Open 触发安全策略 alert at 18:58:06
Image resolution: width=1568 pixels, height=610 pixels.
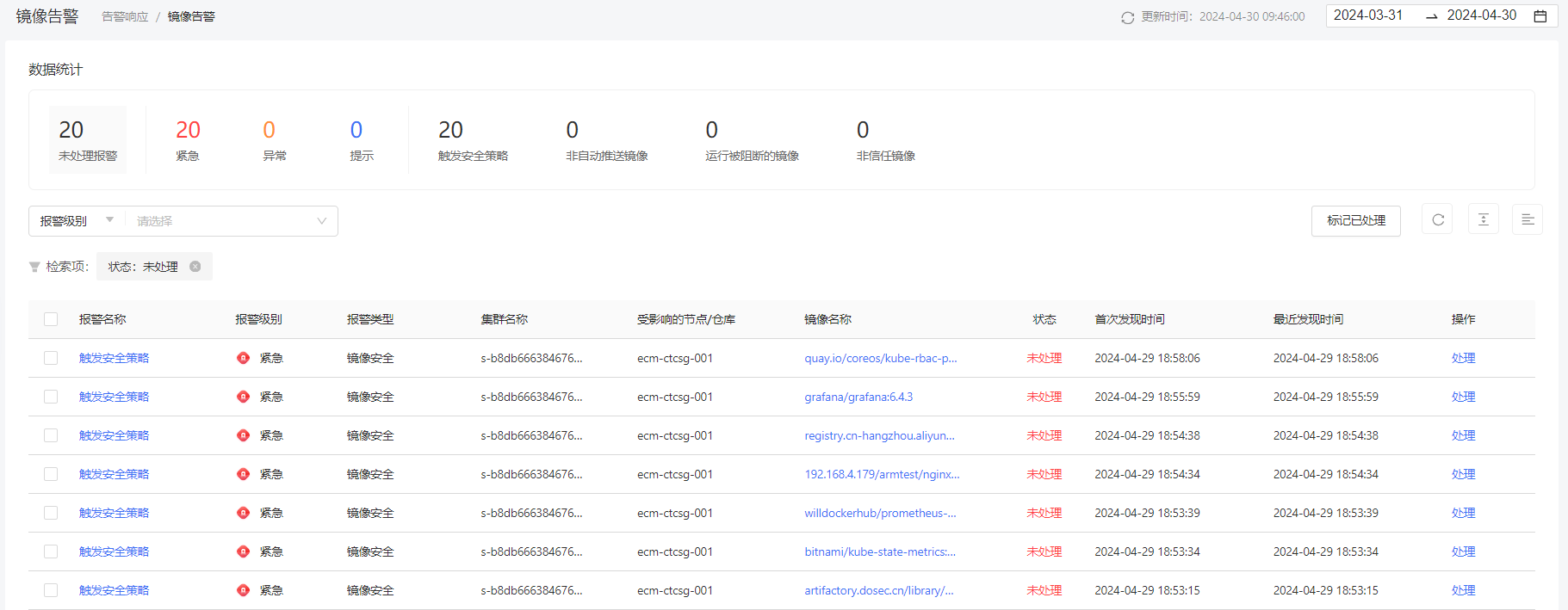114,358
